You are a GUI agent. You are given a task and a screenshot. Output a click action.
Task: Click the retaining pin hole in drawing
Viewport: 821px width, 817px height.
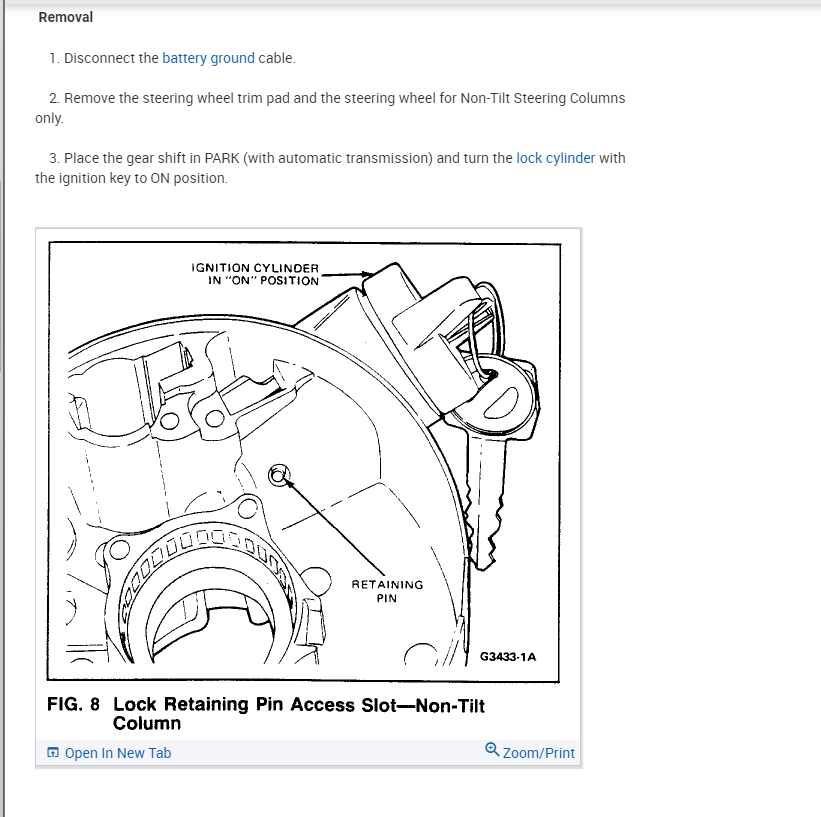(x=278, y=475)
